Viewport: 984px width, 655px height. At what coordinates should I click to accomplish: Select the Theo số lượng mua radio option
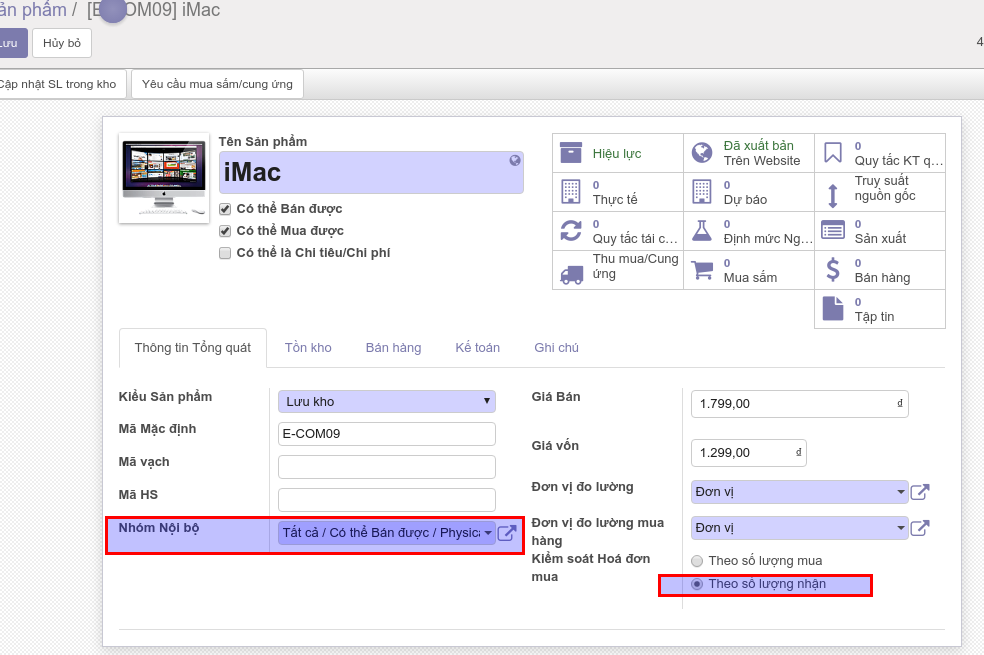(697, 561)
